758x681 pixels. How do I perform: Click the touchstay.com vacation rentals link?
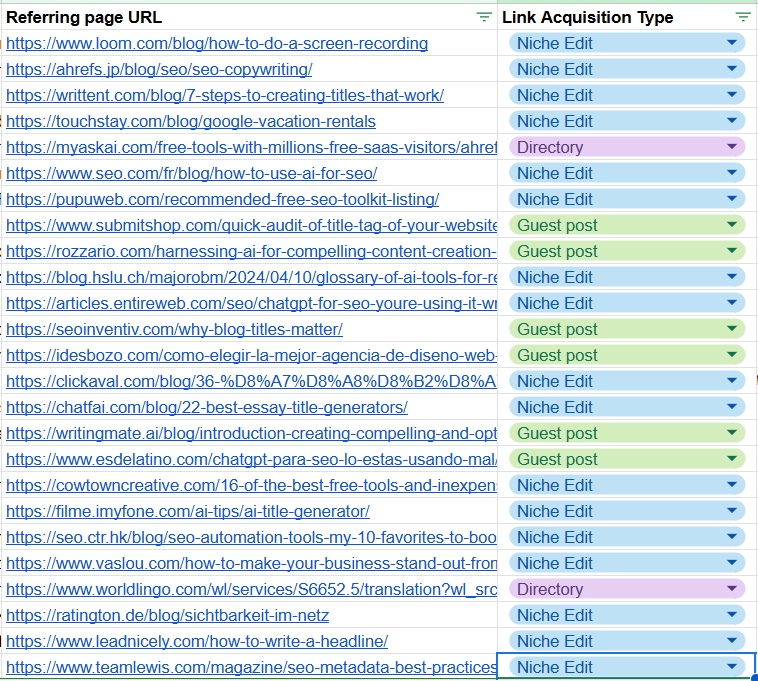191,121
